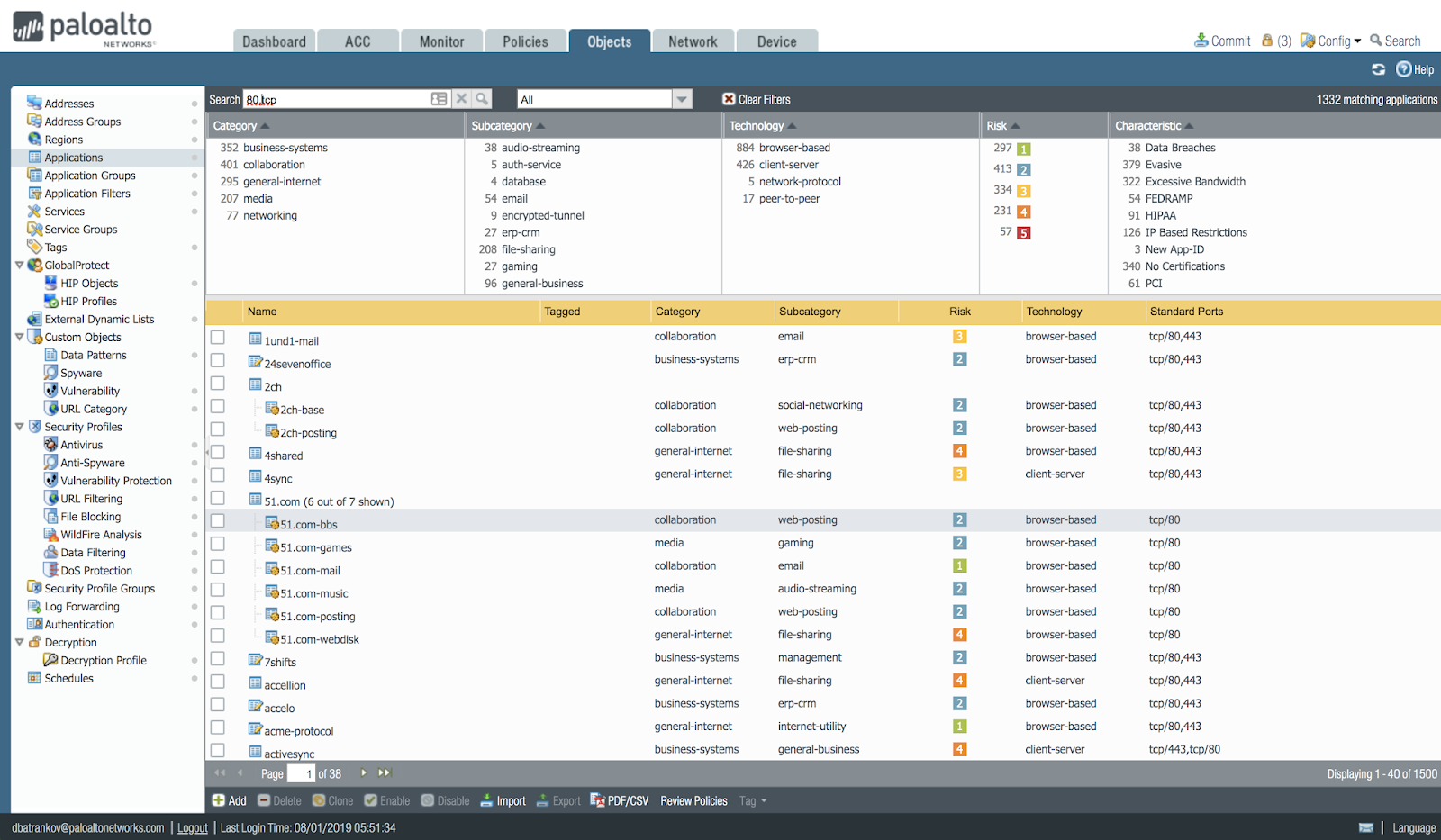This screenshot has width=1441, height=840.
Task: Open the activesync application link
Action: click(x=289, y=754)
